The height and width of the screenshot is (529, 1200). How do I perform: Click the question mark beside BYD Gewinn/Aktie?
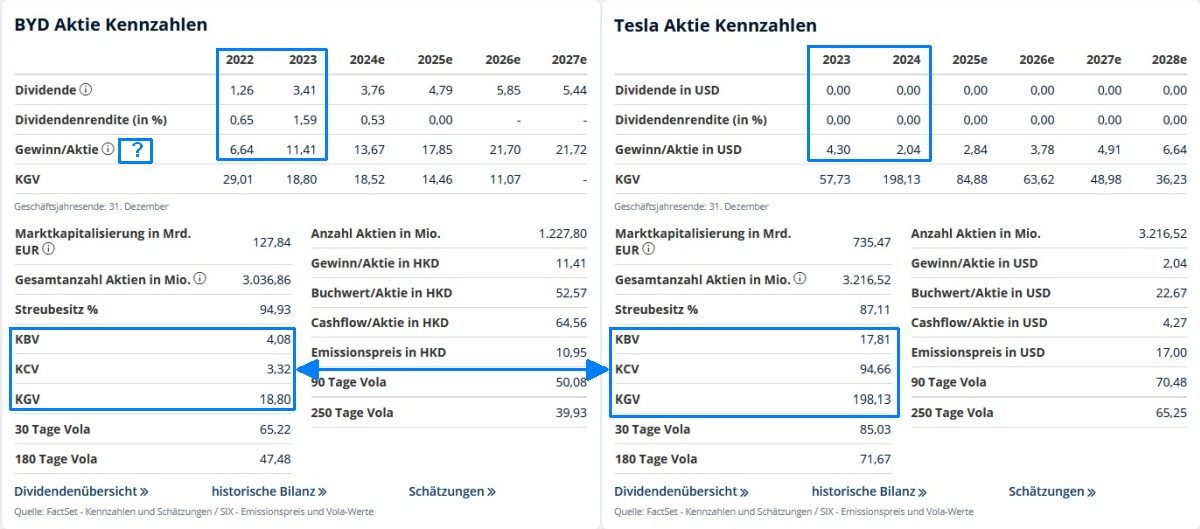[135, 151]
